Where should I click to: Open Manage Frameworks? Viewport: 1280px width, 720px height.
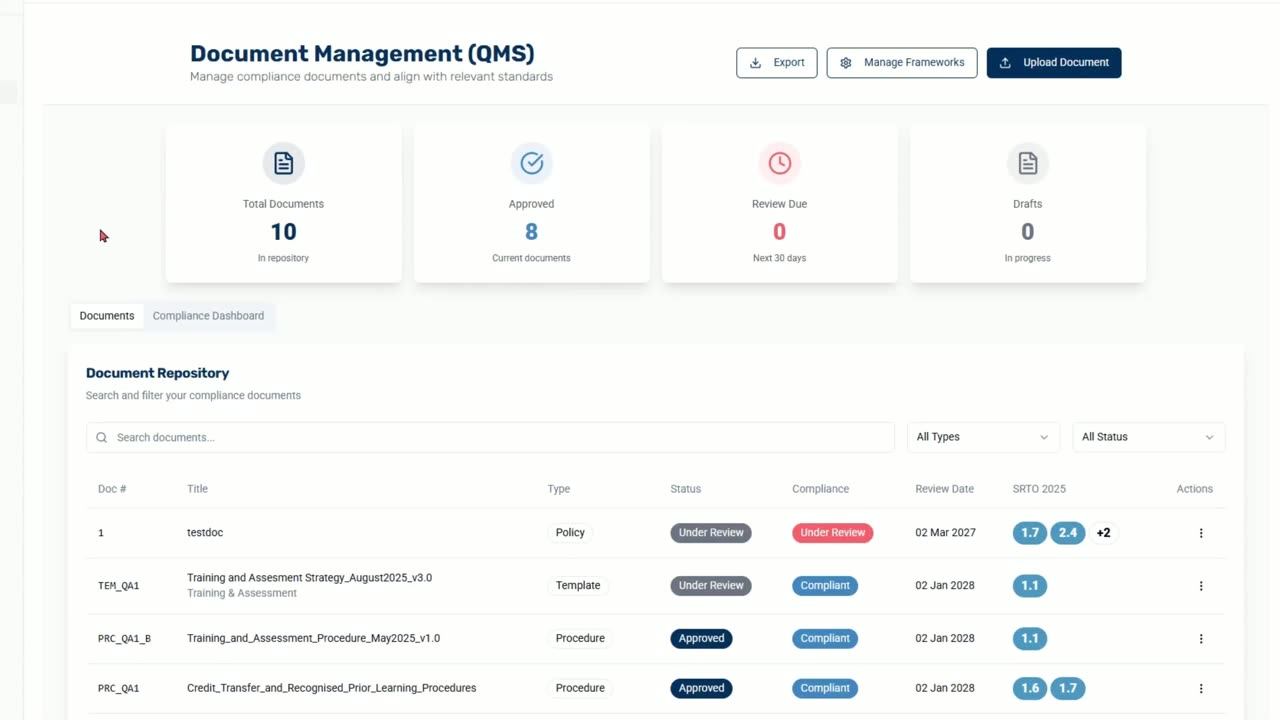point(902,62)
